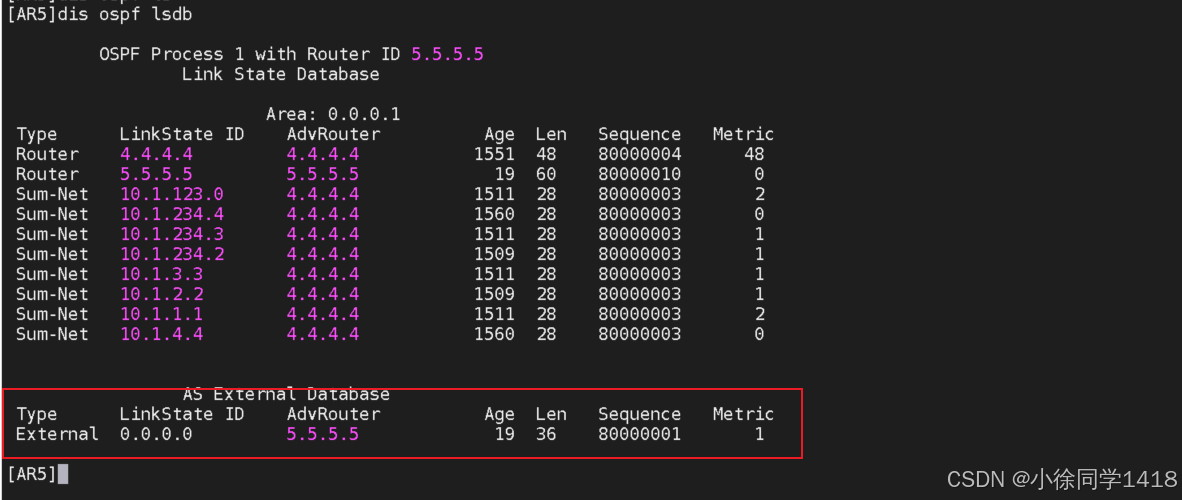1182x500 pixels.
Task: Click the 'AS External Database' heading
Action: tap(286, 394)
